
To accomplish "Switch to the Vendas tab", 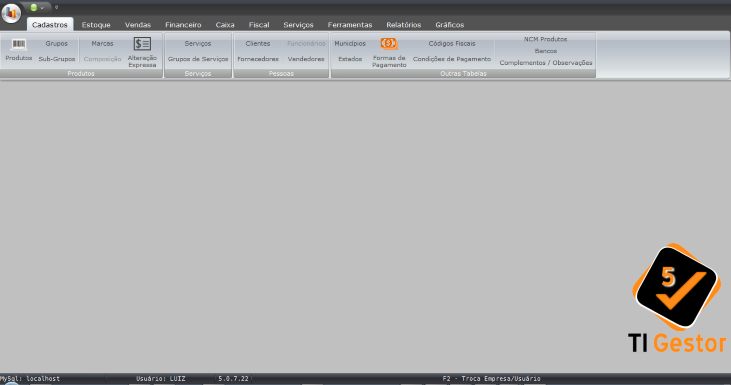I will coord(138,25).
